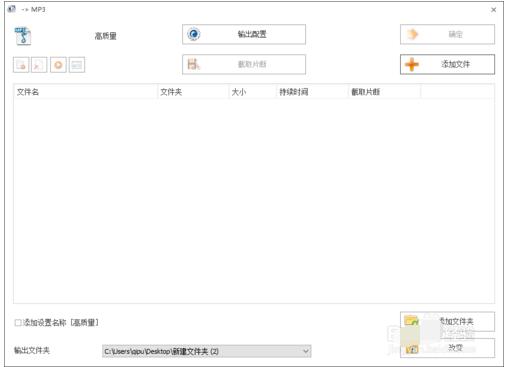Click the 添加文件 button
Image resolution: width=511 pixels, height=367 pixels.
447,64
